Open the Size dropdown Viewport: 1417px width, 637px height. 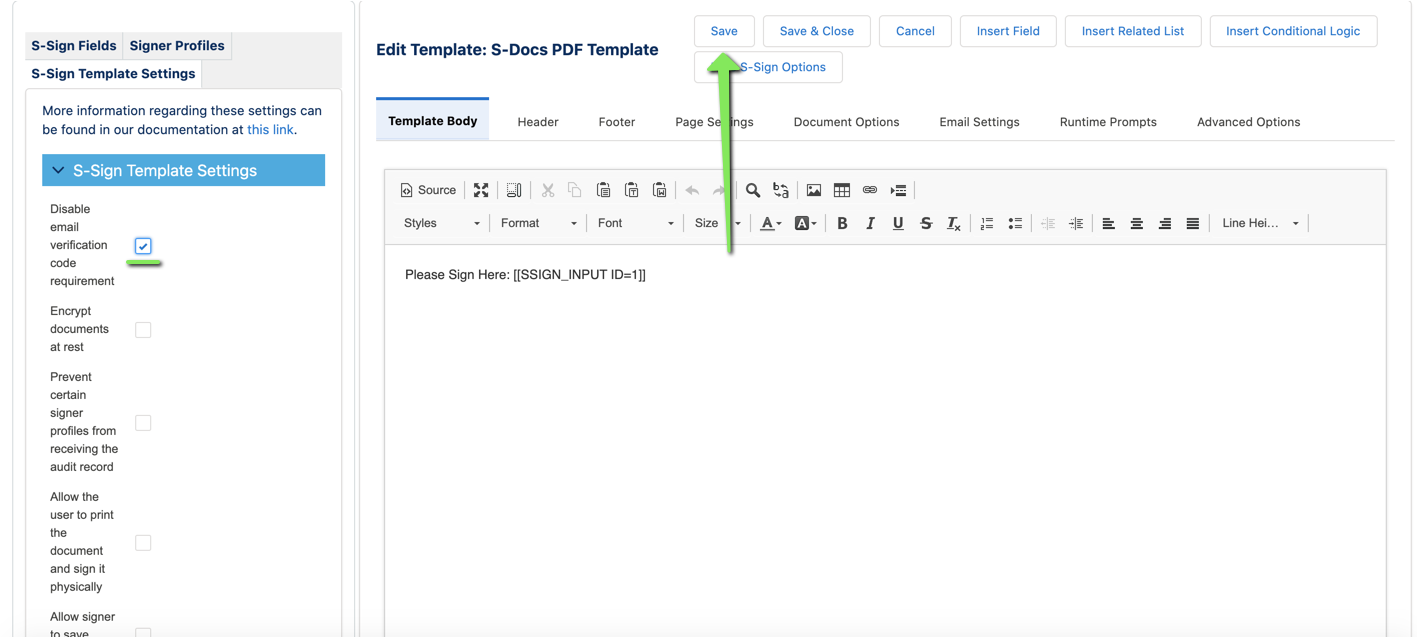tap(716, 223)
